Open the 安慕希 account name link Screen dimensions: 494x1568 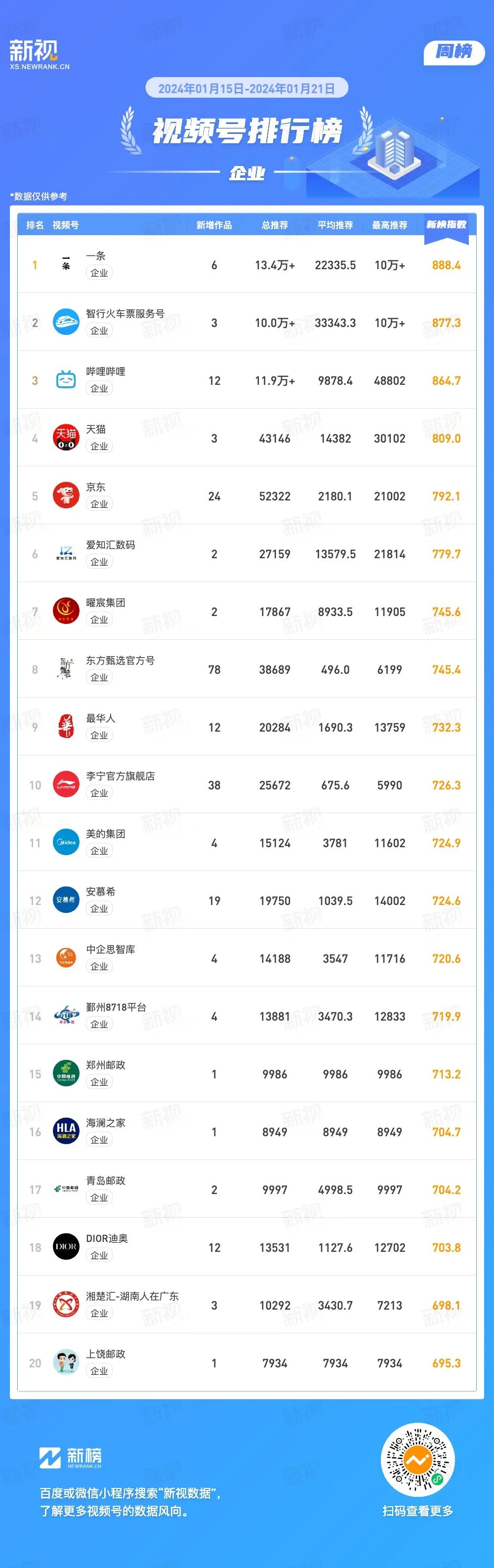[100, 892]
